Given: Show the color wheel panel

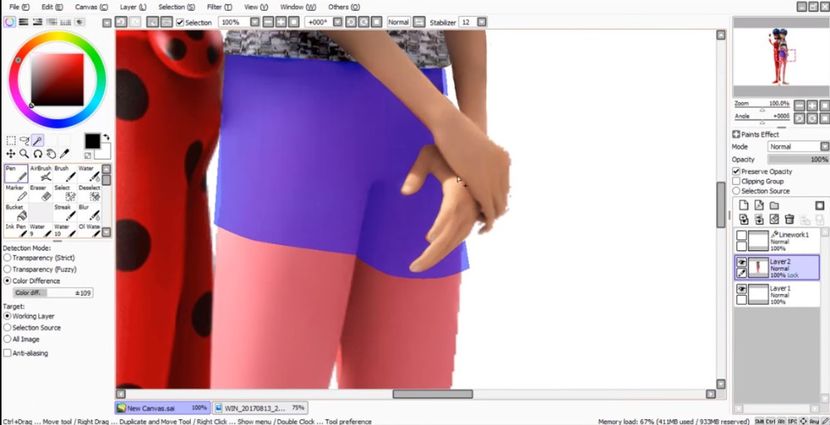Looking at the screenshot, I should point(10,22).
